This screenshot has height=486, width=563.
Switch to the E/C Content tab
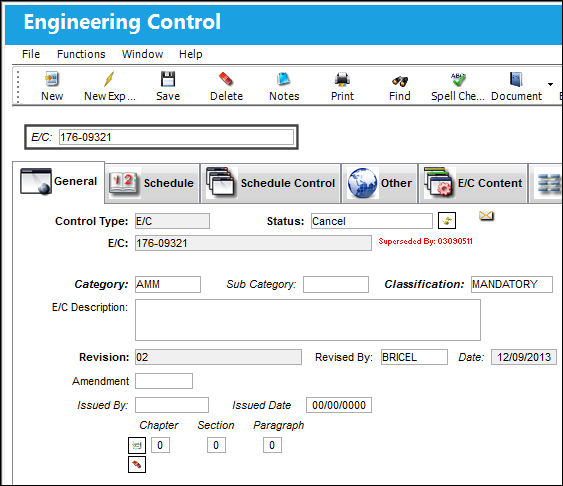pyautogui.click(x=473, y=183)
